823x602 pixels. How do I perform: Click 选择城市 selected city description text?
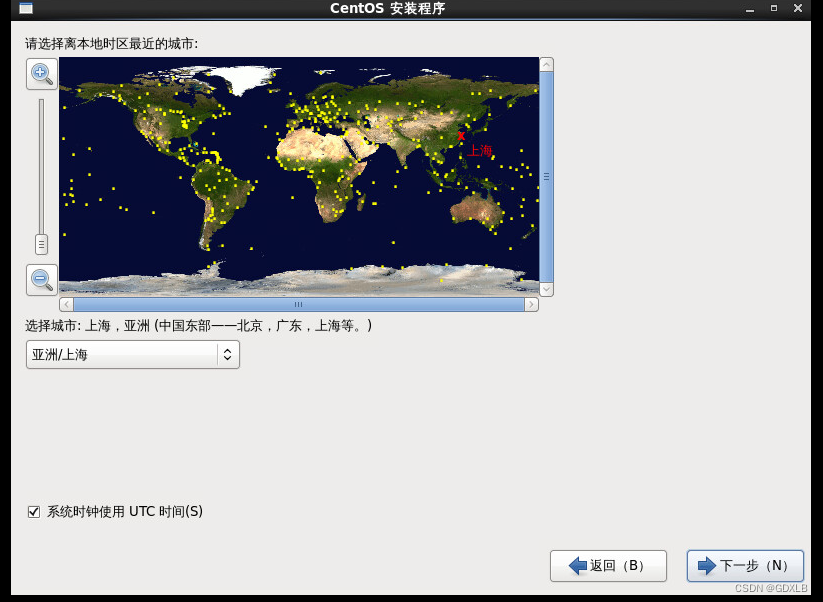click(199, 326)
